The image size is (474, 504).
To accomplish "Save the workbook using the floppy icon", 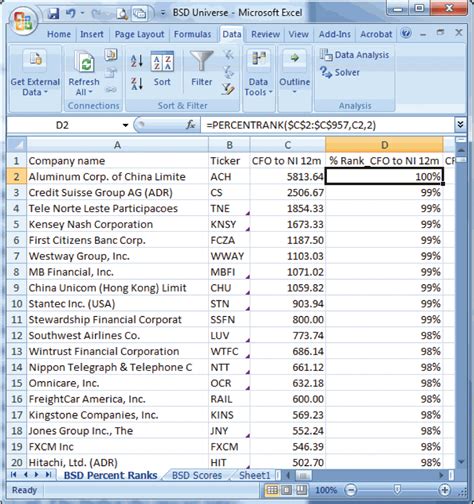I will pyautogui.click(x=53, y=14).
